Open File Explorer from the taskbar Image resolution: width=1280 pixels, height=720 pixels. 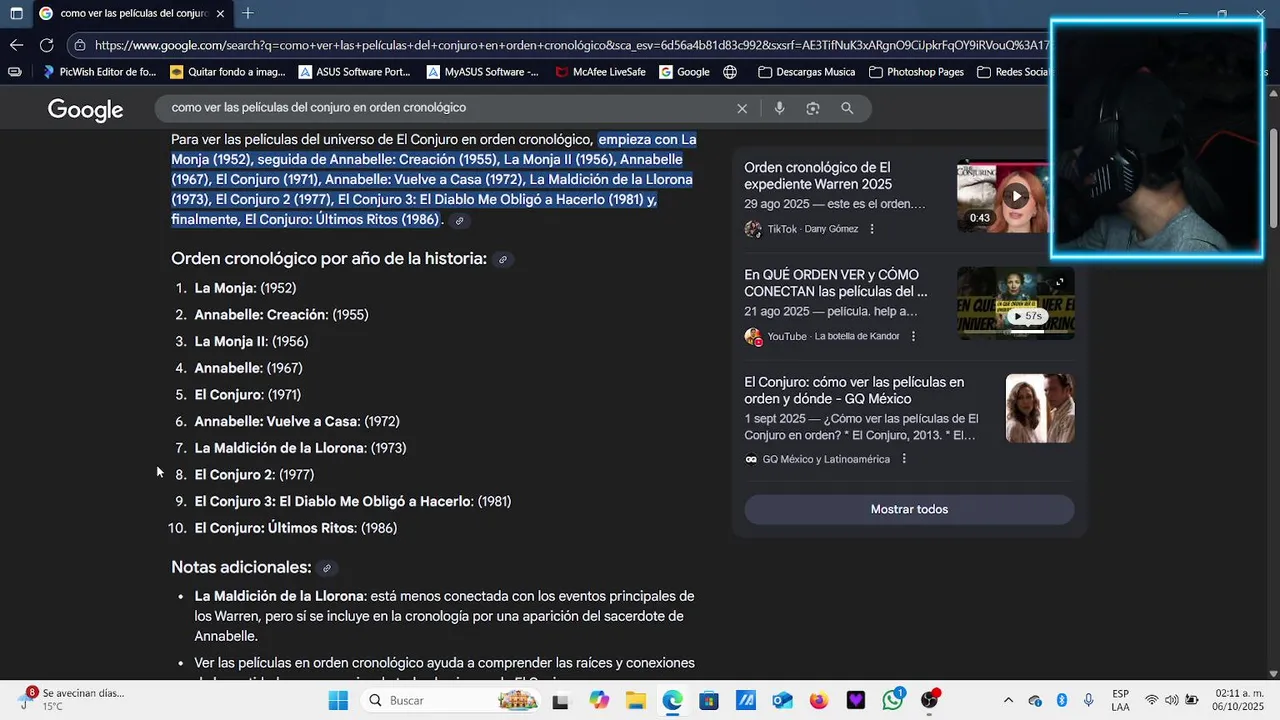click(x=635, y=700)
